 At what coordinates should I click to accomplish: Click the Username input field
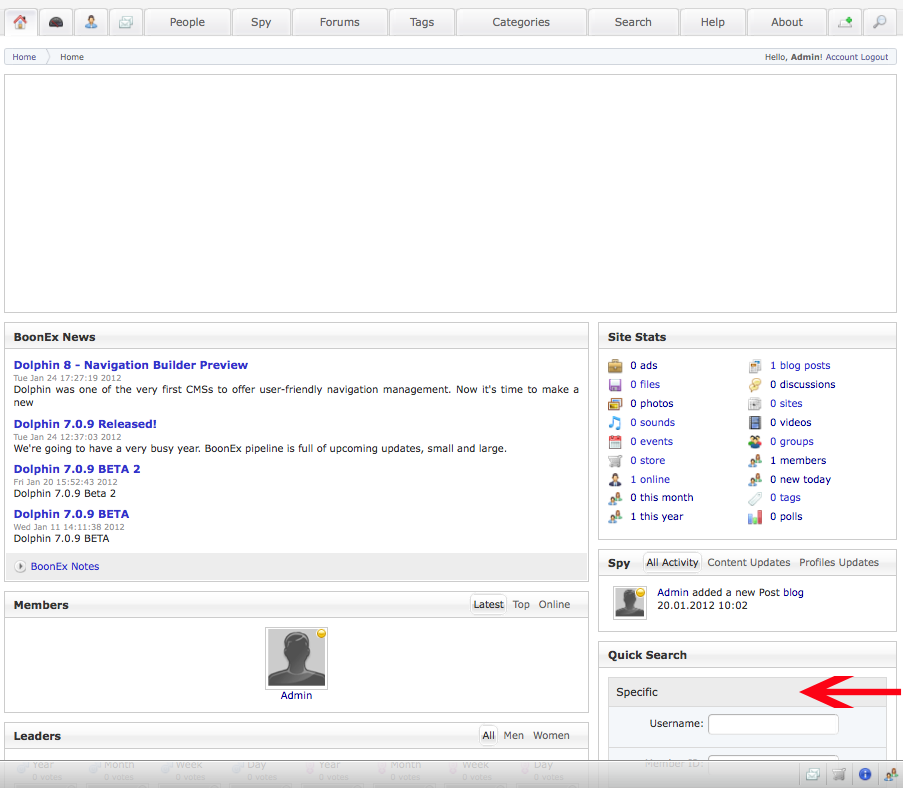pos(773,723)
